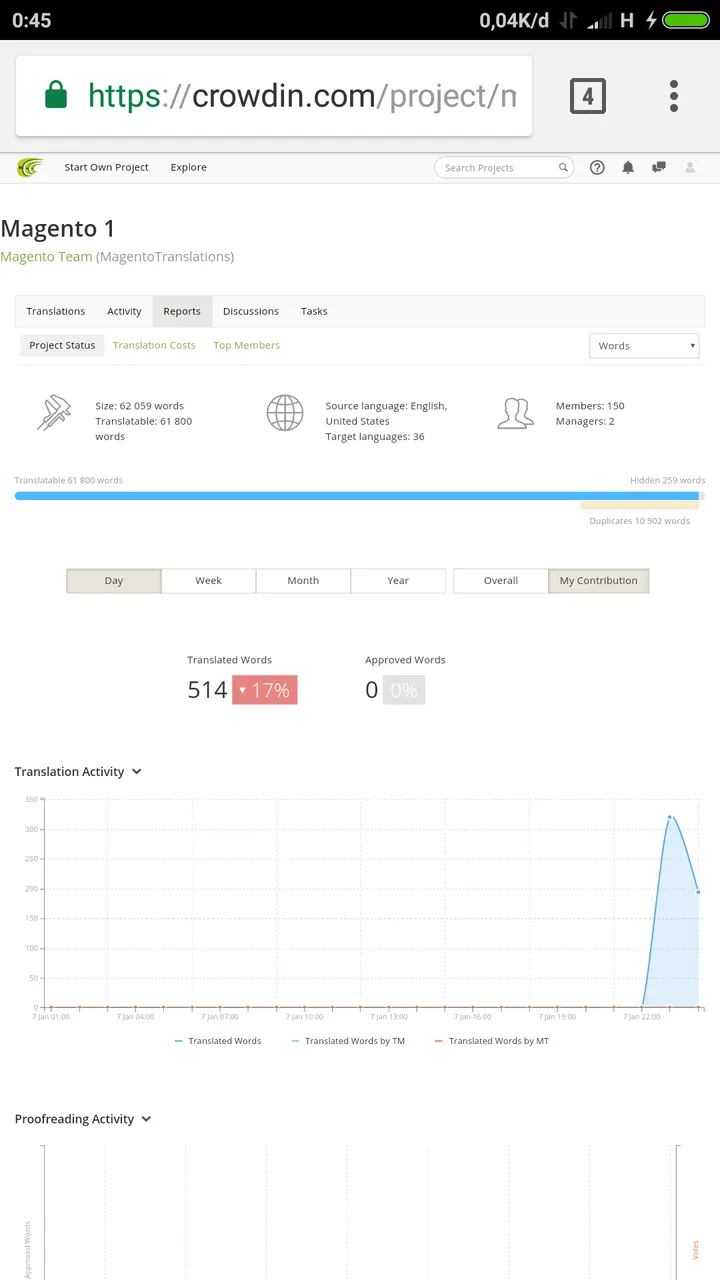
Task: Open the Words unit dropdown
Action: (644, 346)
